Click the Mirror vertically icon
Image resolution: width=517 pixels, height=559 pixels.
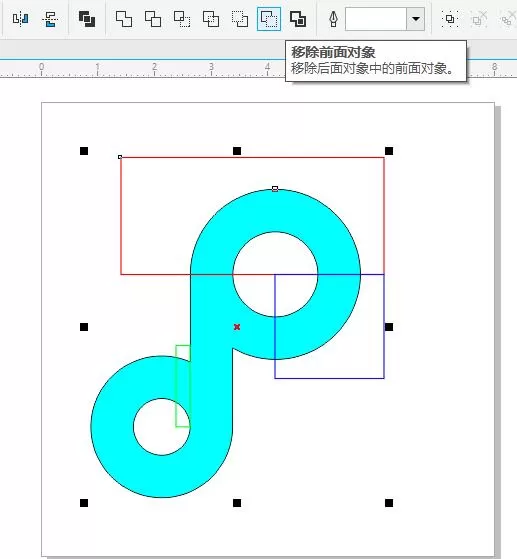point(50,19)
